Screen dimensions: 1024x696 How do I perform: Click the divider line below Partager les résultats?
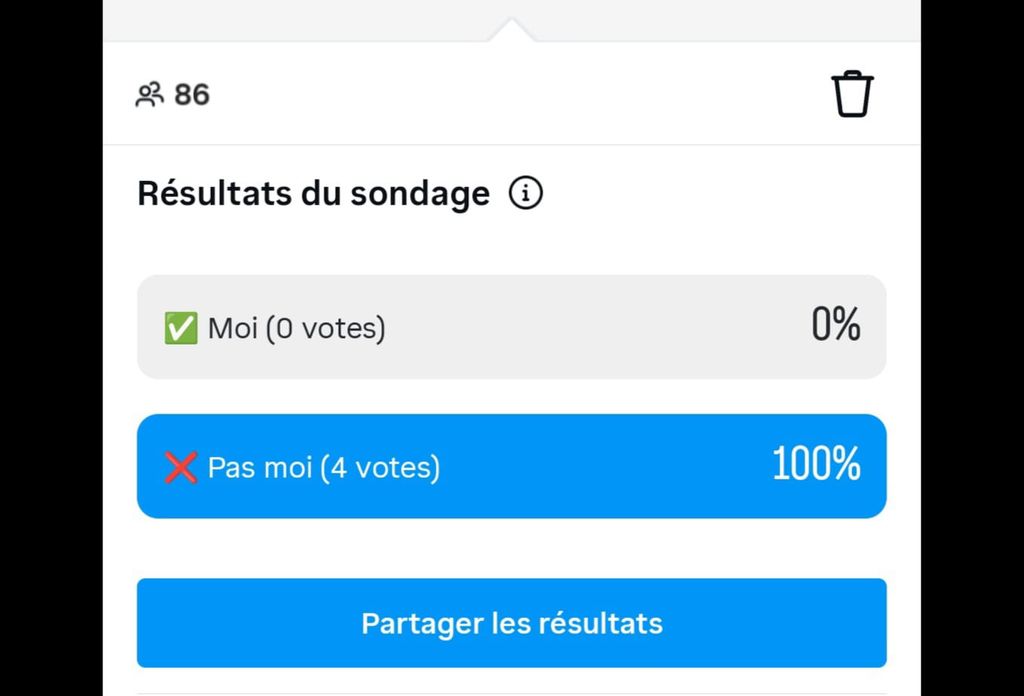(511, 694)
